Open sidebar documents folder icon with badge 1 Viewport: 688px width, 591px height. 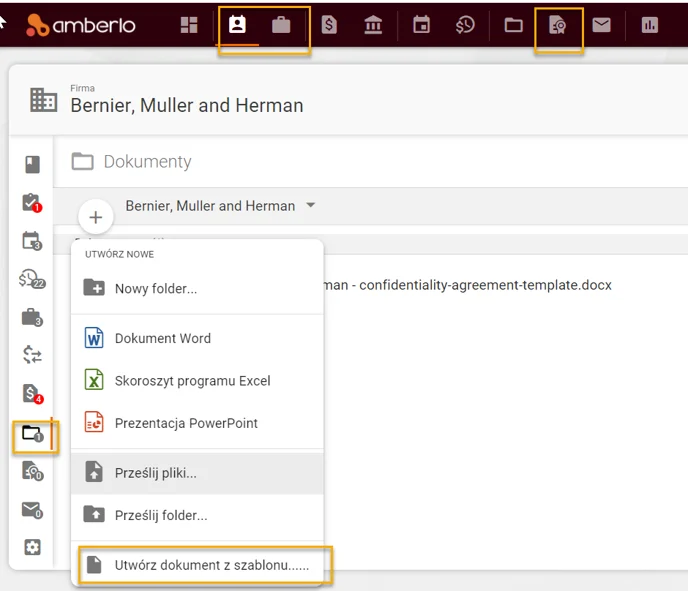[33, 433]
